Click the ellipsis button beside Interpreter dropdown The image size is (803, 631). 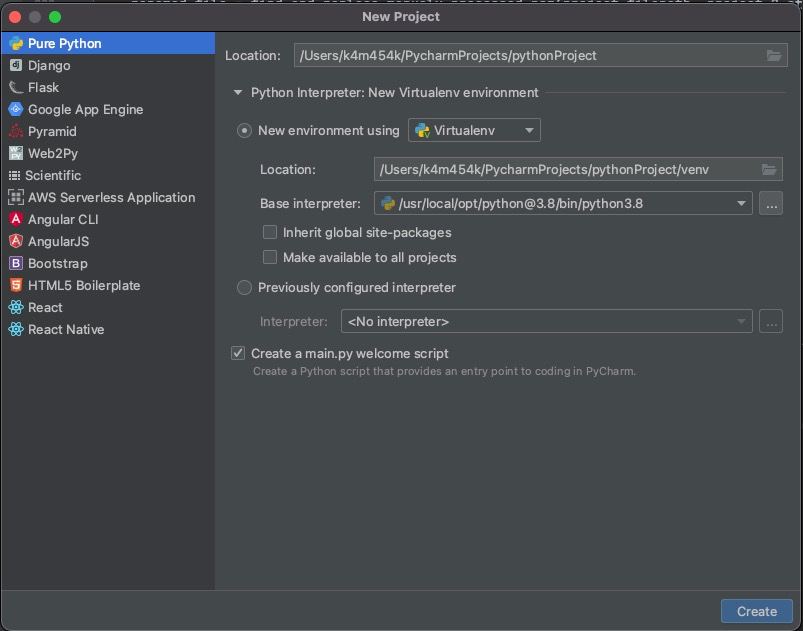coord(771,321)
